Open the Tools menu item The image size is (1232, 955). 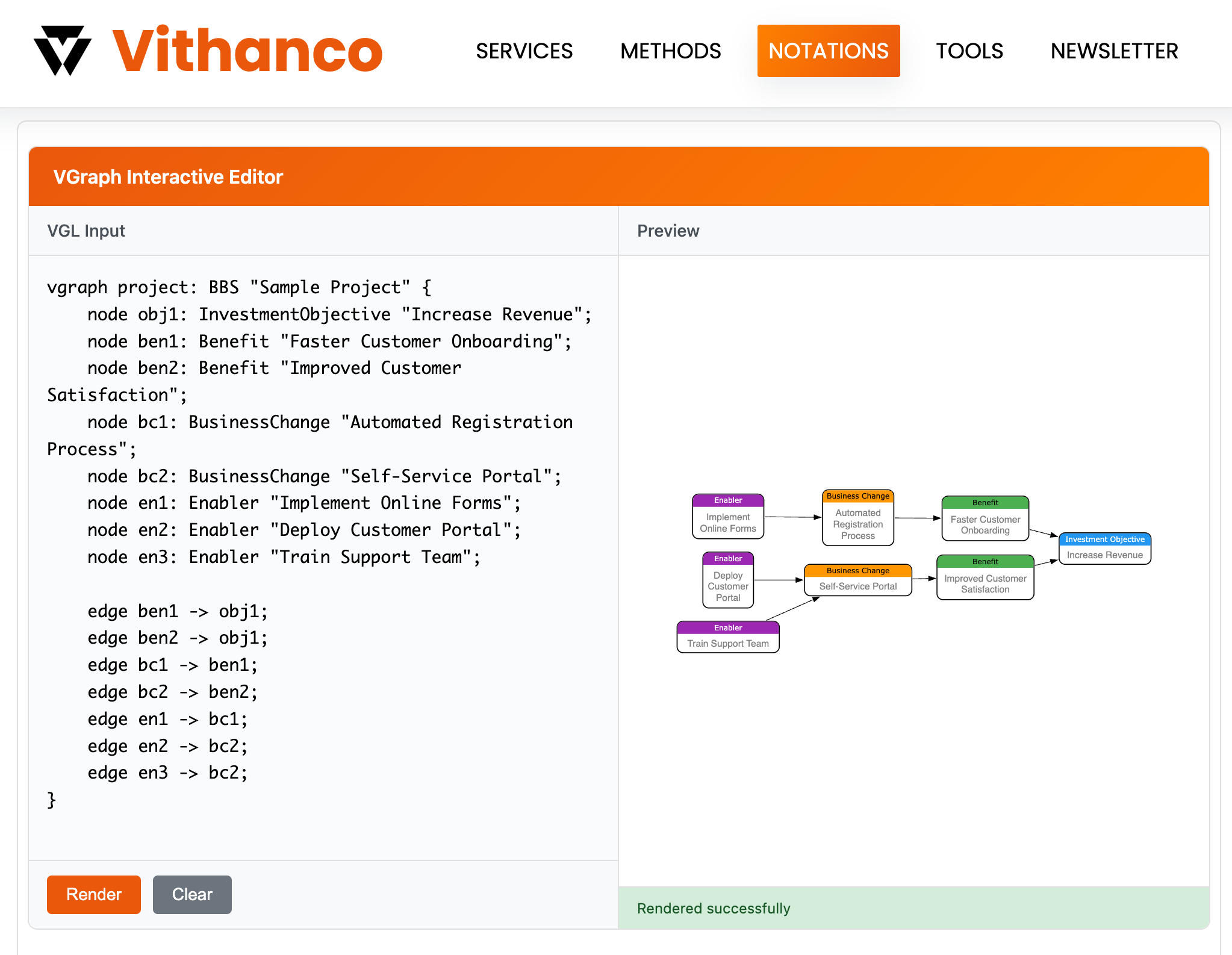[x=969, y=51]
